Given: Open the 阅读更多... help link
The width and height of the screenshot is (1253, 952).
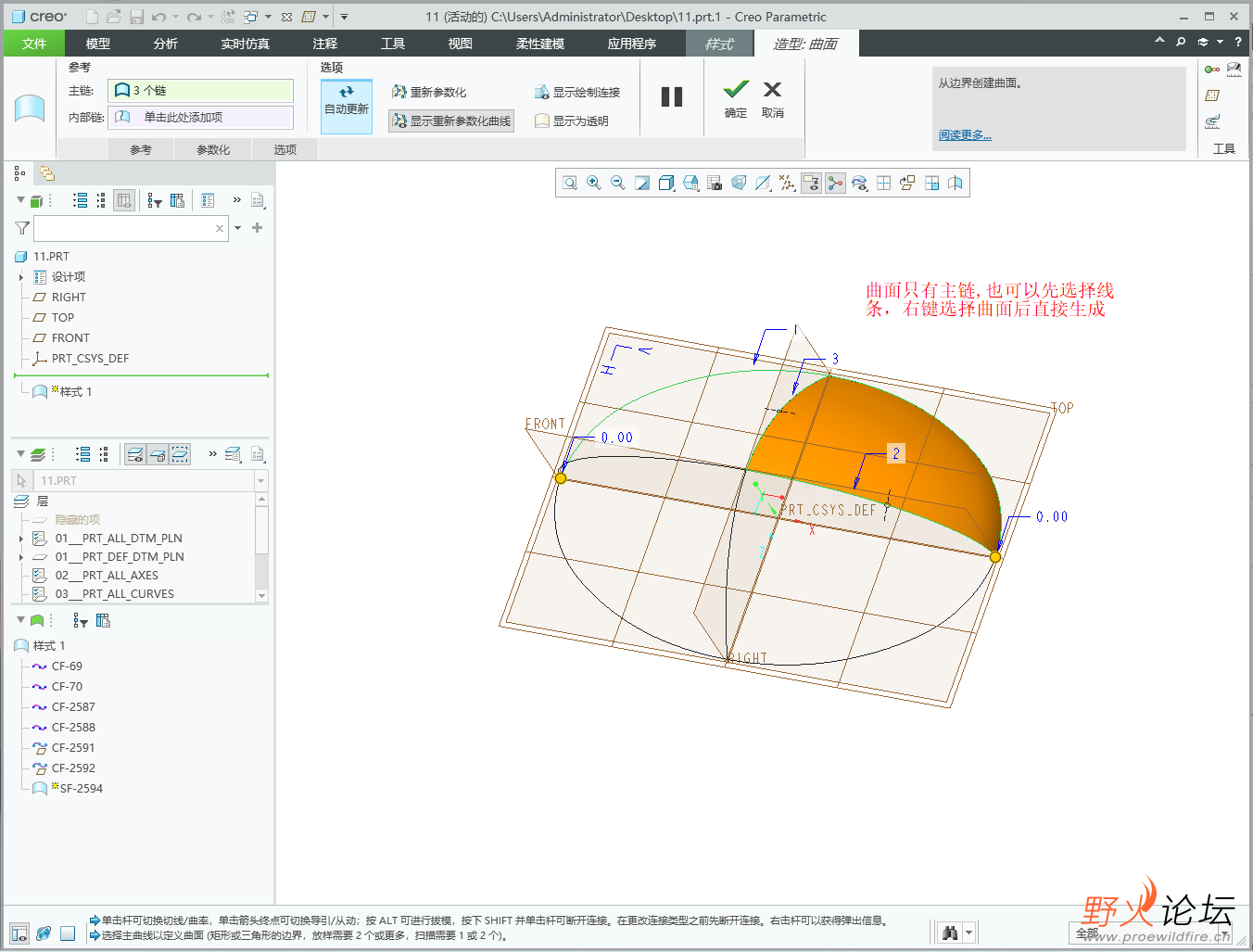Looking at the screenshot, I should pyautogui.click(x=965, y=135).
